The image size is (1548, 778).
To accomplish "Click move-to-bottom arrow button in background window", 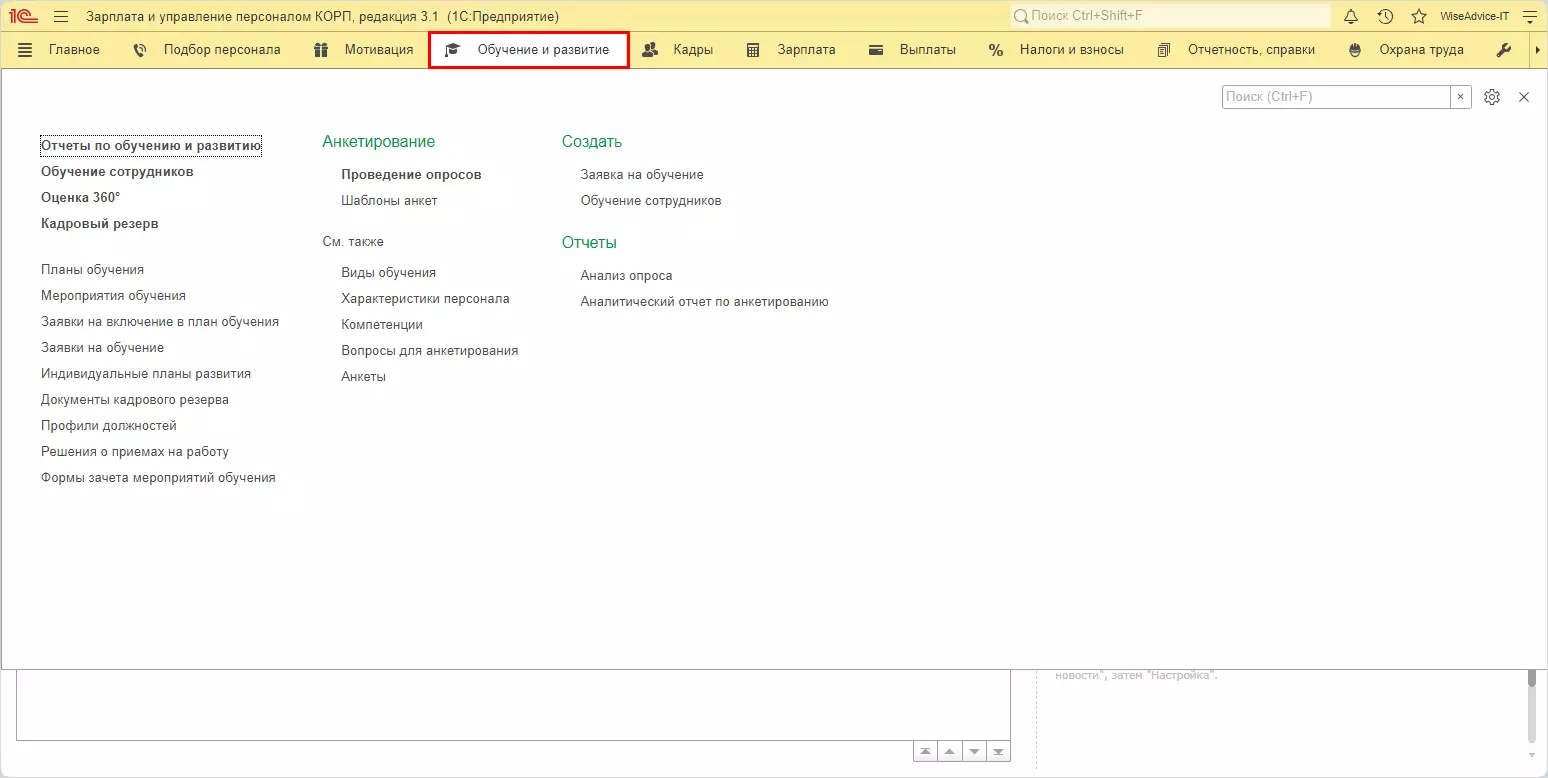I will pos(998,752).
